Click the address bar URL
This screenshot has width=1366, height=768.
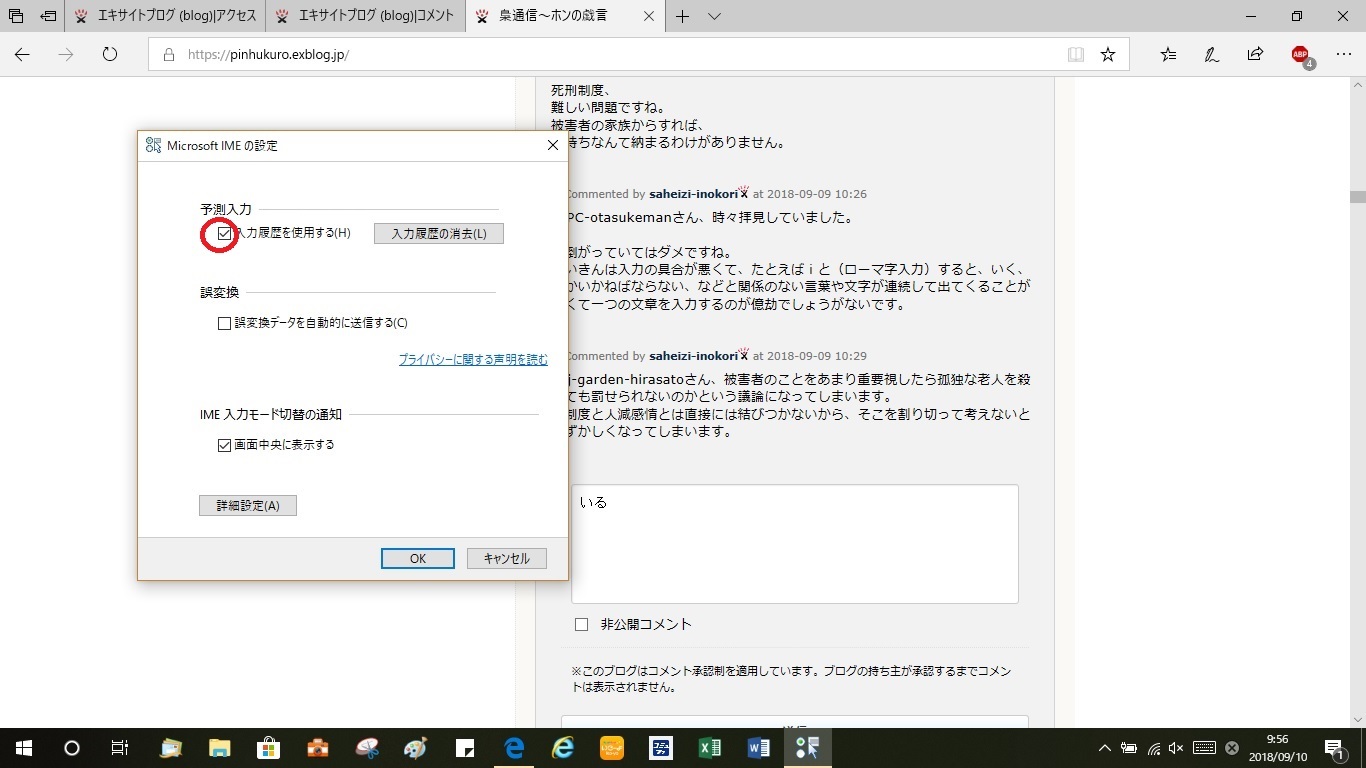tap(268, 55)
